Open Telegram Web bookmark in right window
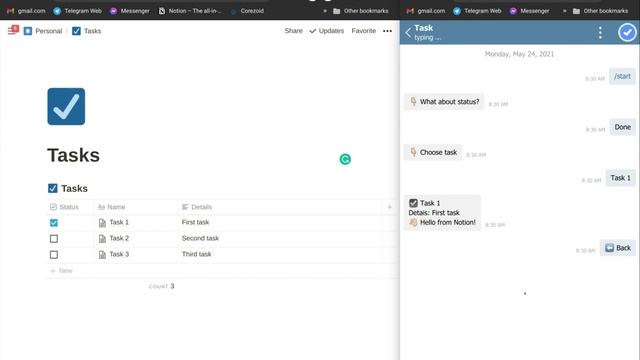 477,11
